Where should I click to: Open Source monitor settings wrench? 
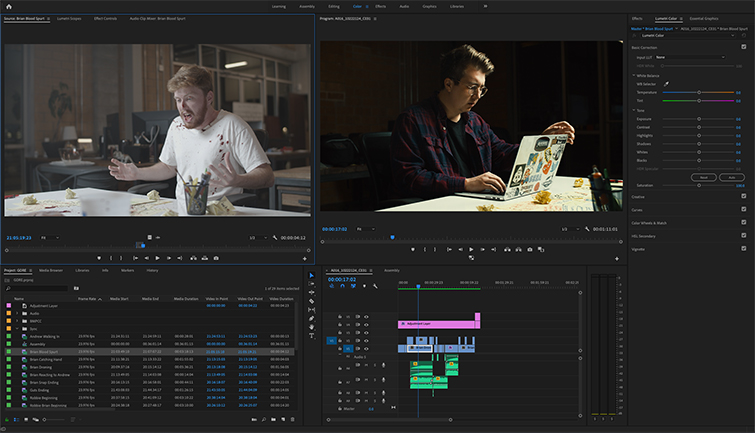point(275,237)
